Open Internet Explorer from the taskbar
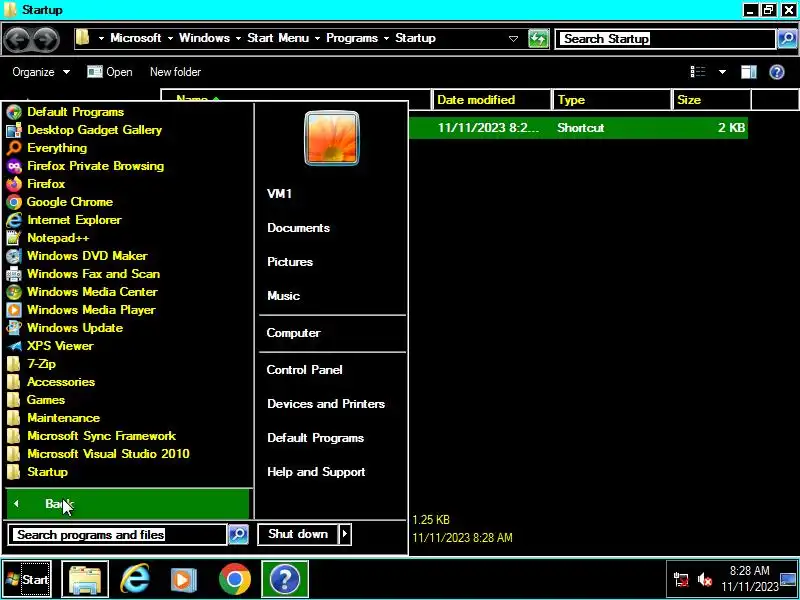 (135, 579)
